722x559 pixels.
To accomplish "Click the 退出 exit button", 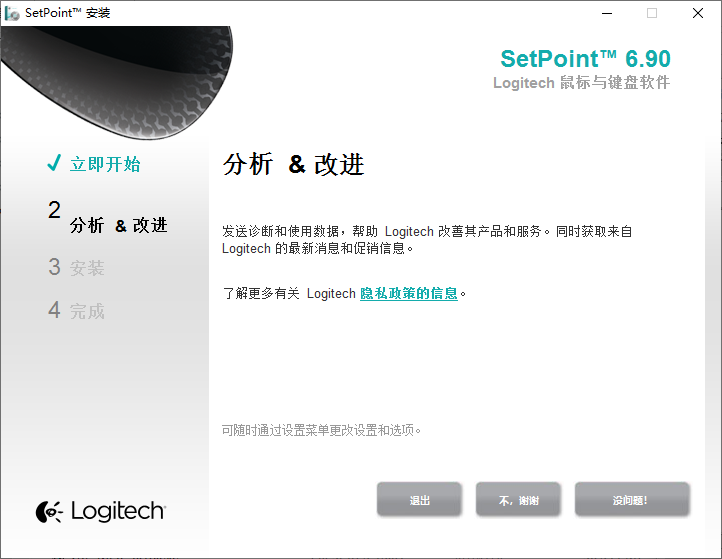I will [x=419, y=499].
